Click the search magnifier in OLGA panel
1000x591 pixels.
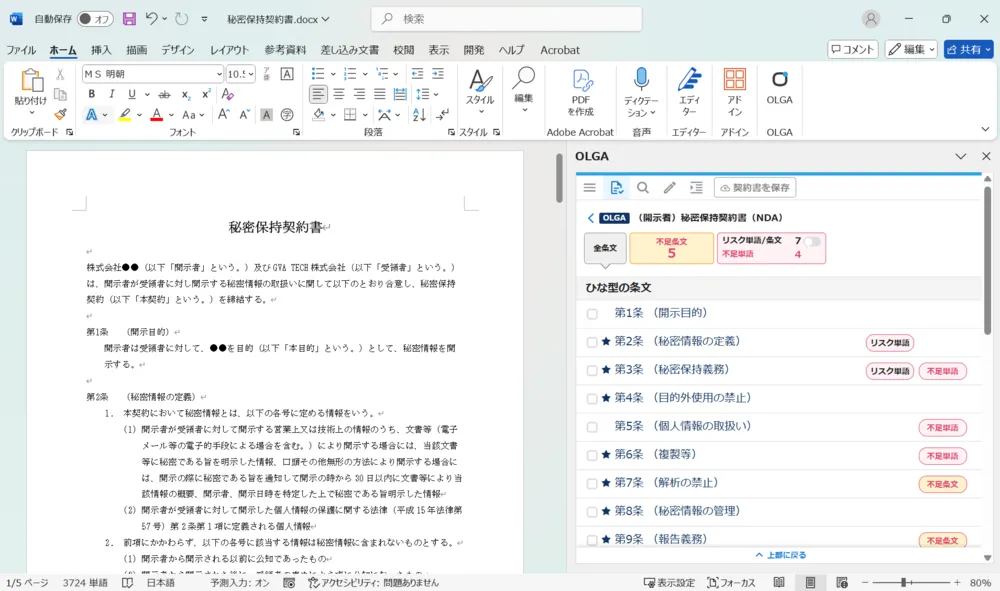[643, 188]
